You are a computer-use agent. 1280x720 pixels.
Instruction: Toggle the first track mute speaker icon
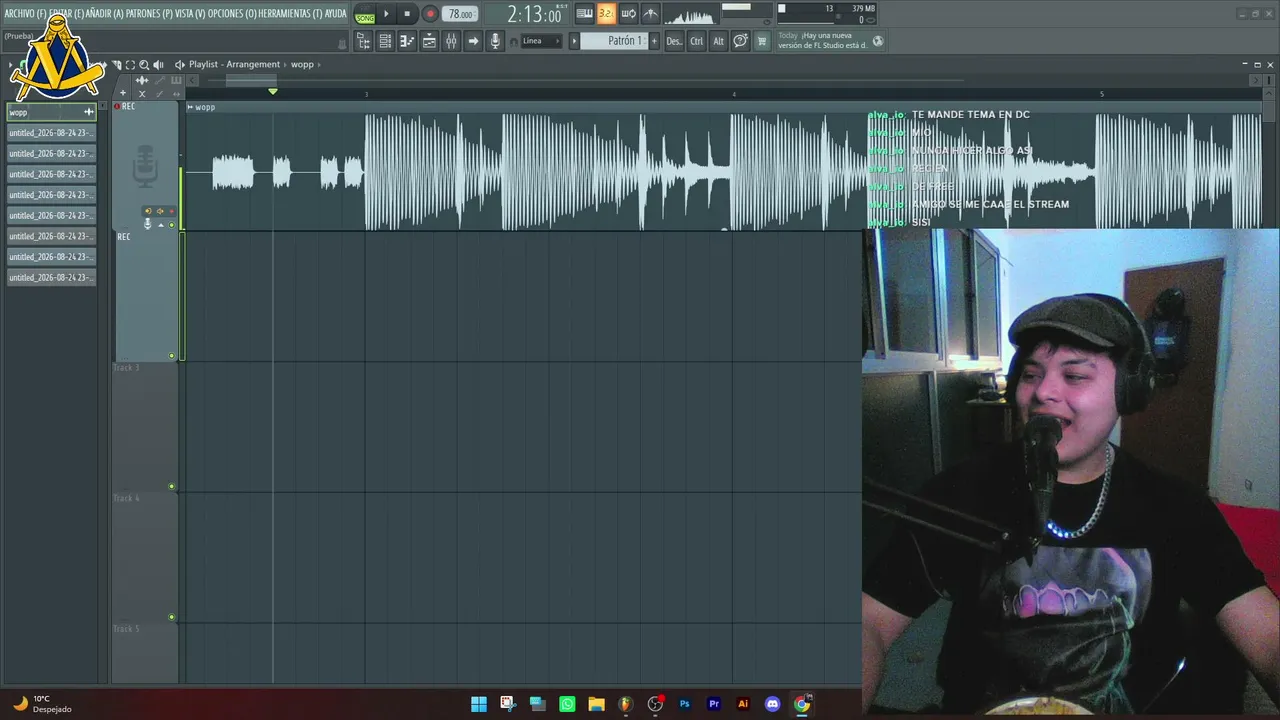(159, 211)
